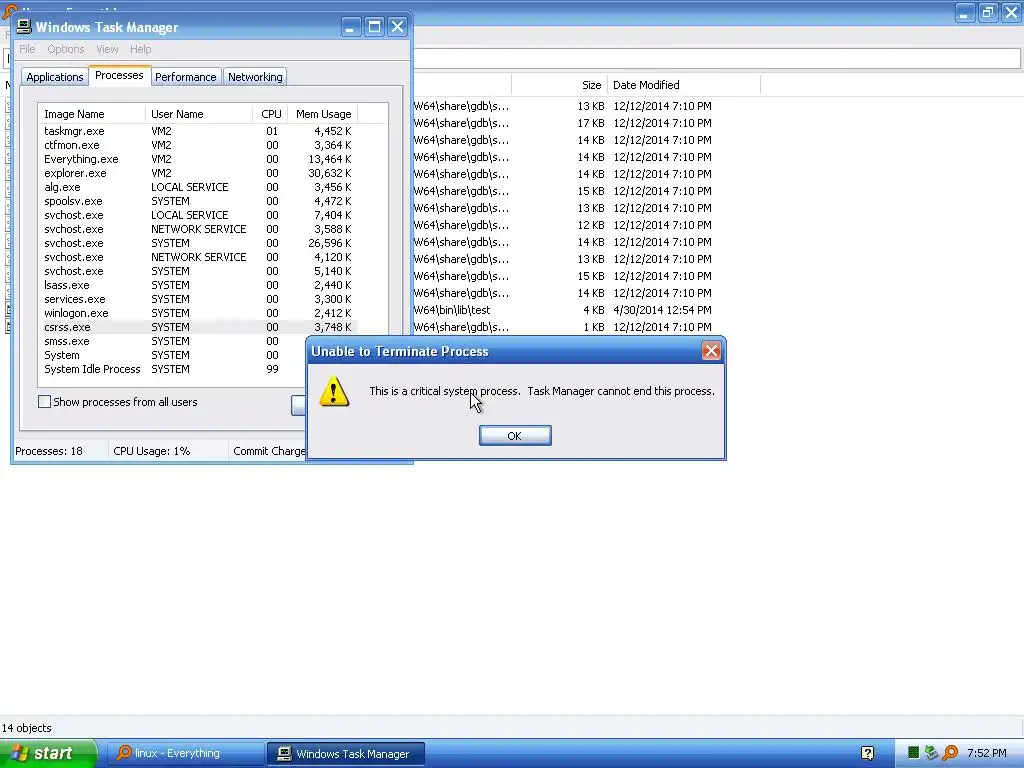This screenshot has height=768, width=1024.
Task: Select the System Idle Process row
Action: point(172,369)
